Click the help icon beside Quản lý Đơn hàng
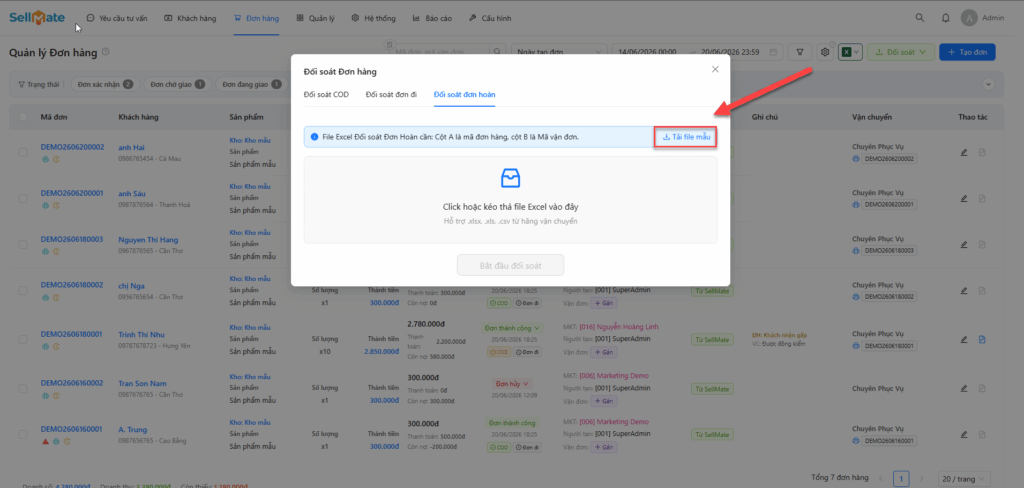This screenshot has width=1024, height=488. (x=106, y=52)
